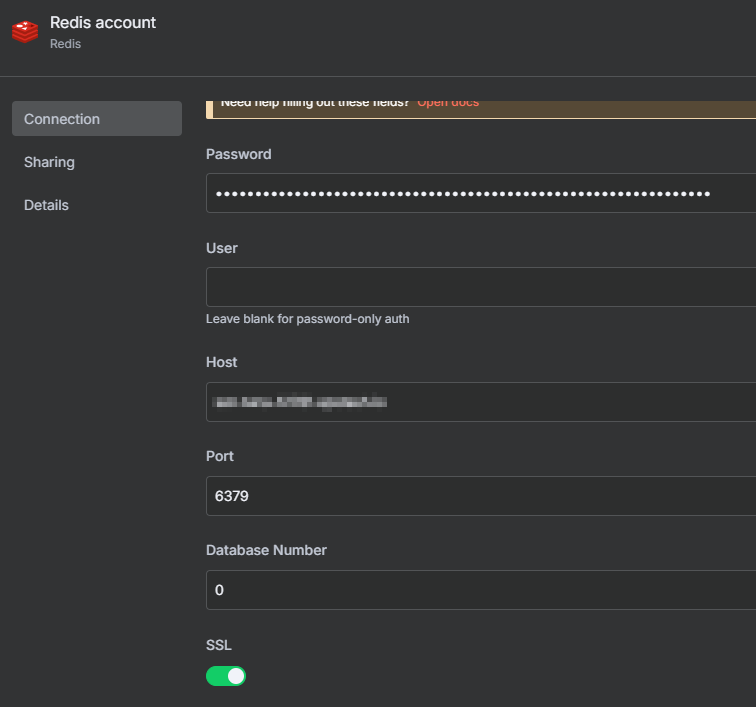756x707 pixels.
Task: Click the User field label
Action: click(x=222, y=248)
